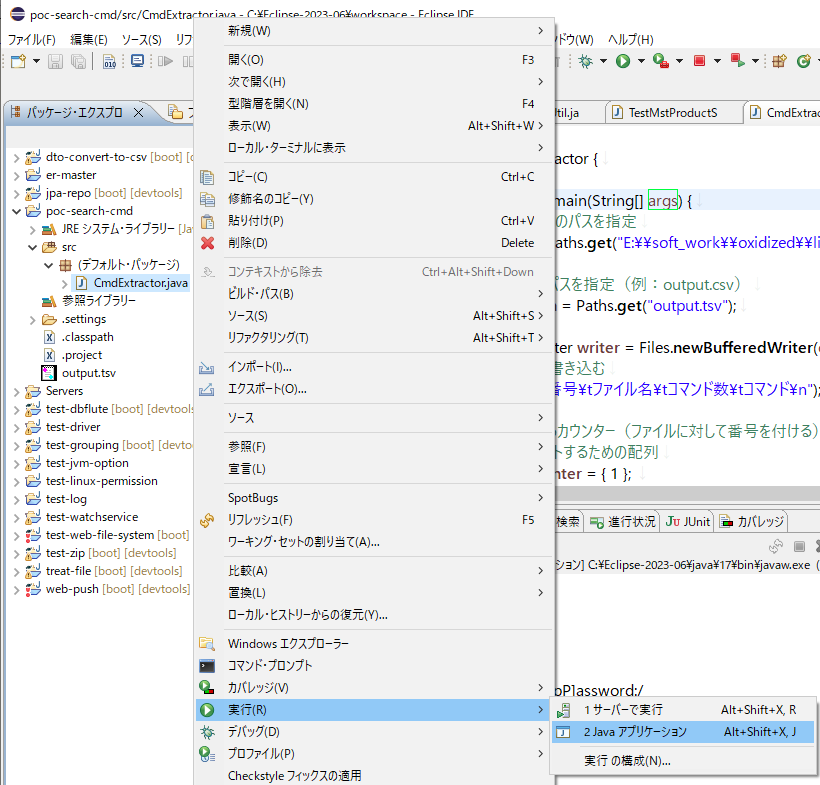820x785 pixels.
Task: Click the Save All toolbar icon
Action: [78, 61]
